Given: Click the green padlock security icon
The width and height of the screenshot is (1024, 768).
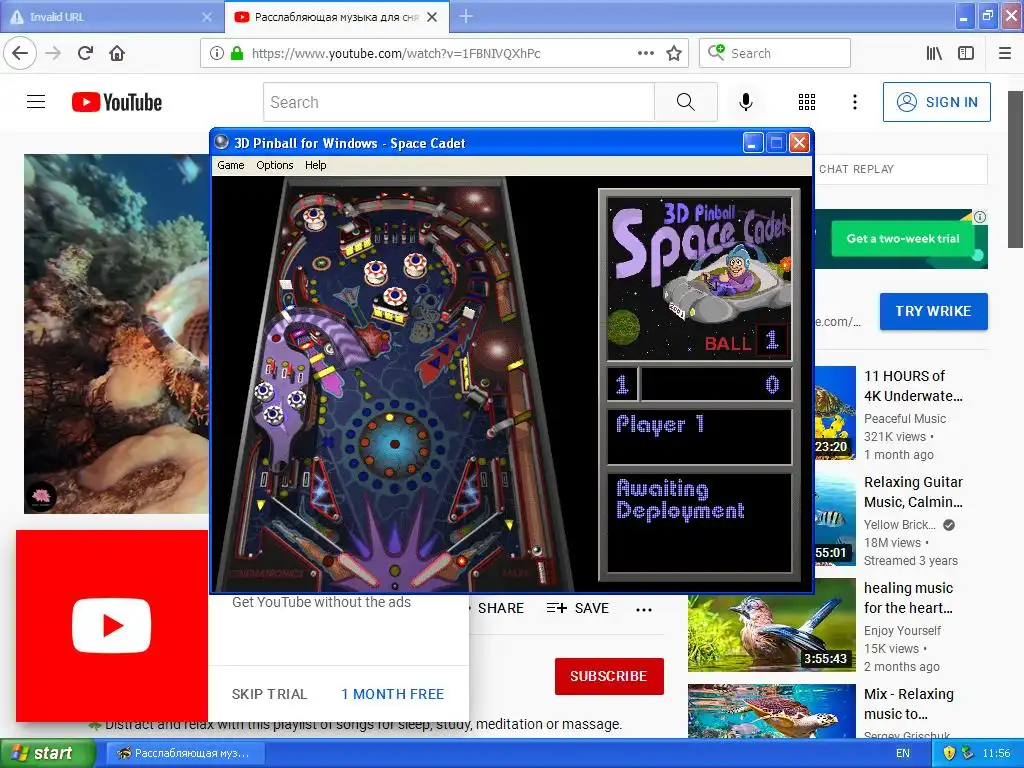Looking at the screenshot, I should coord(236,53).
